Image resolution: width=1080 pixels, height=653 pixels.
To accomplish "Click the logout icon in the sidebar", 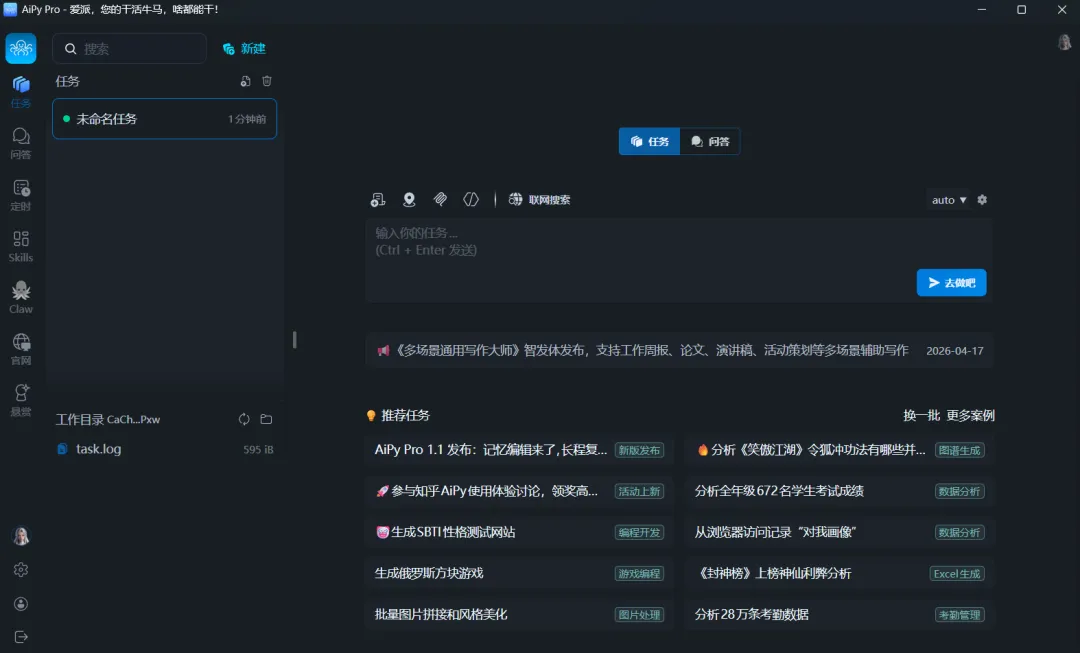I will click(x=21, y=636).
